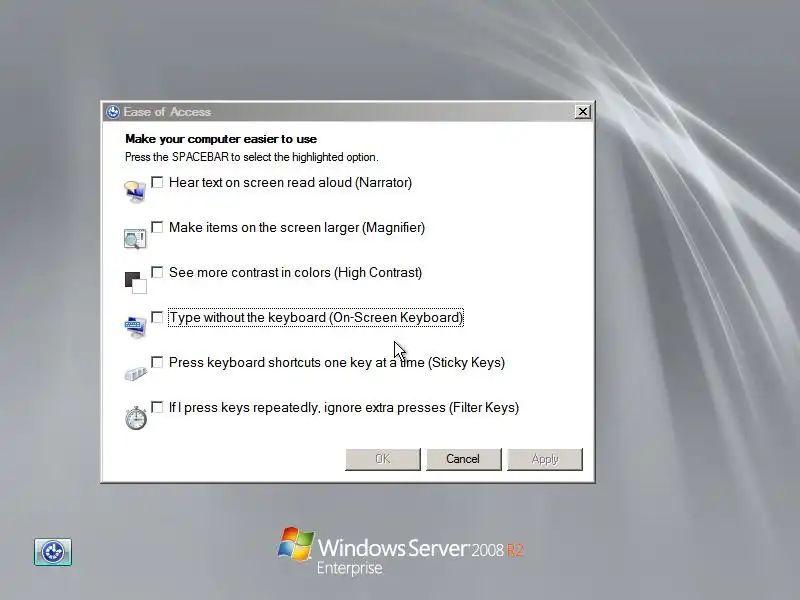Click the Cancel button
Image resolution: width=800 pixels, height=600 pixels.
pos(463,459)
